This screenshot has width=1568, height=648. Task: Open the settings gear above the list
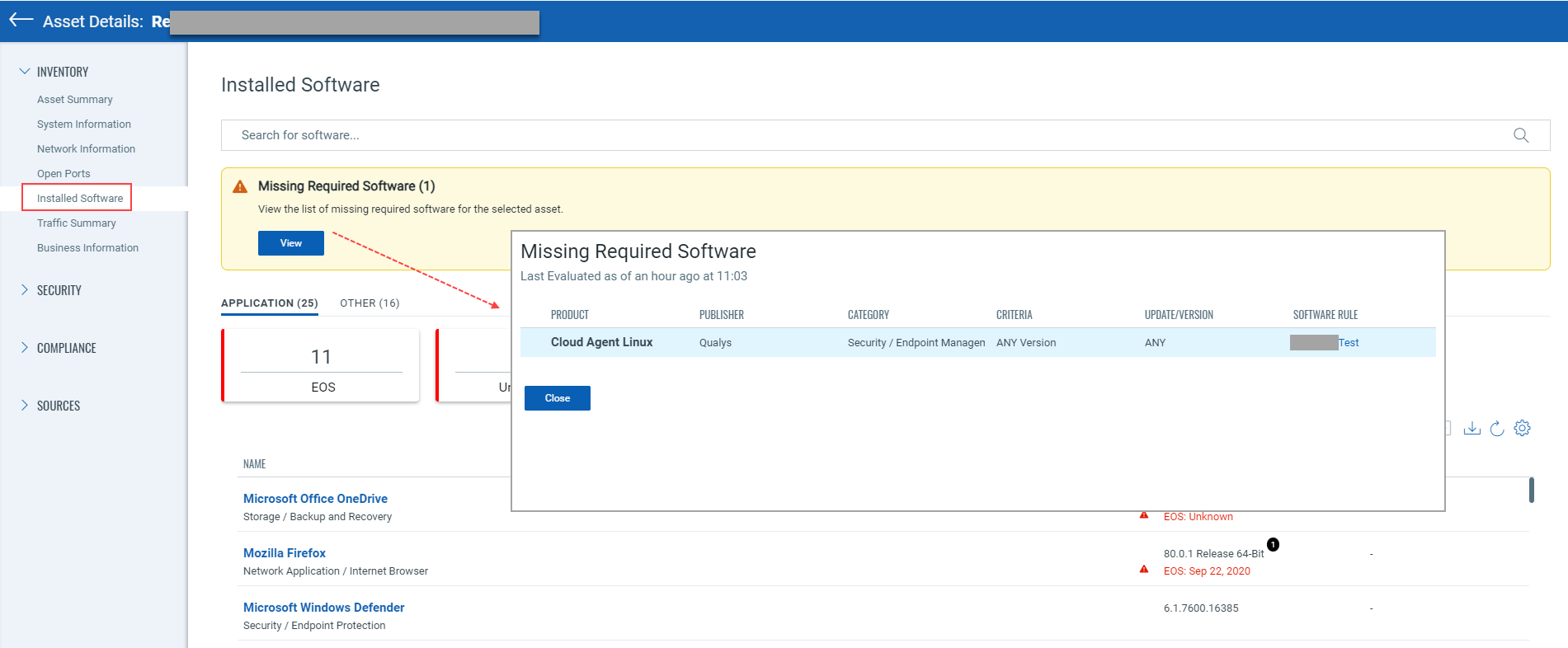(x=1523, y=428)
